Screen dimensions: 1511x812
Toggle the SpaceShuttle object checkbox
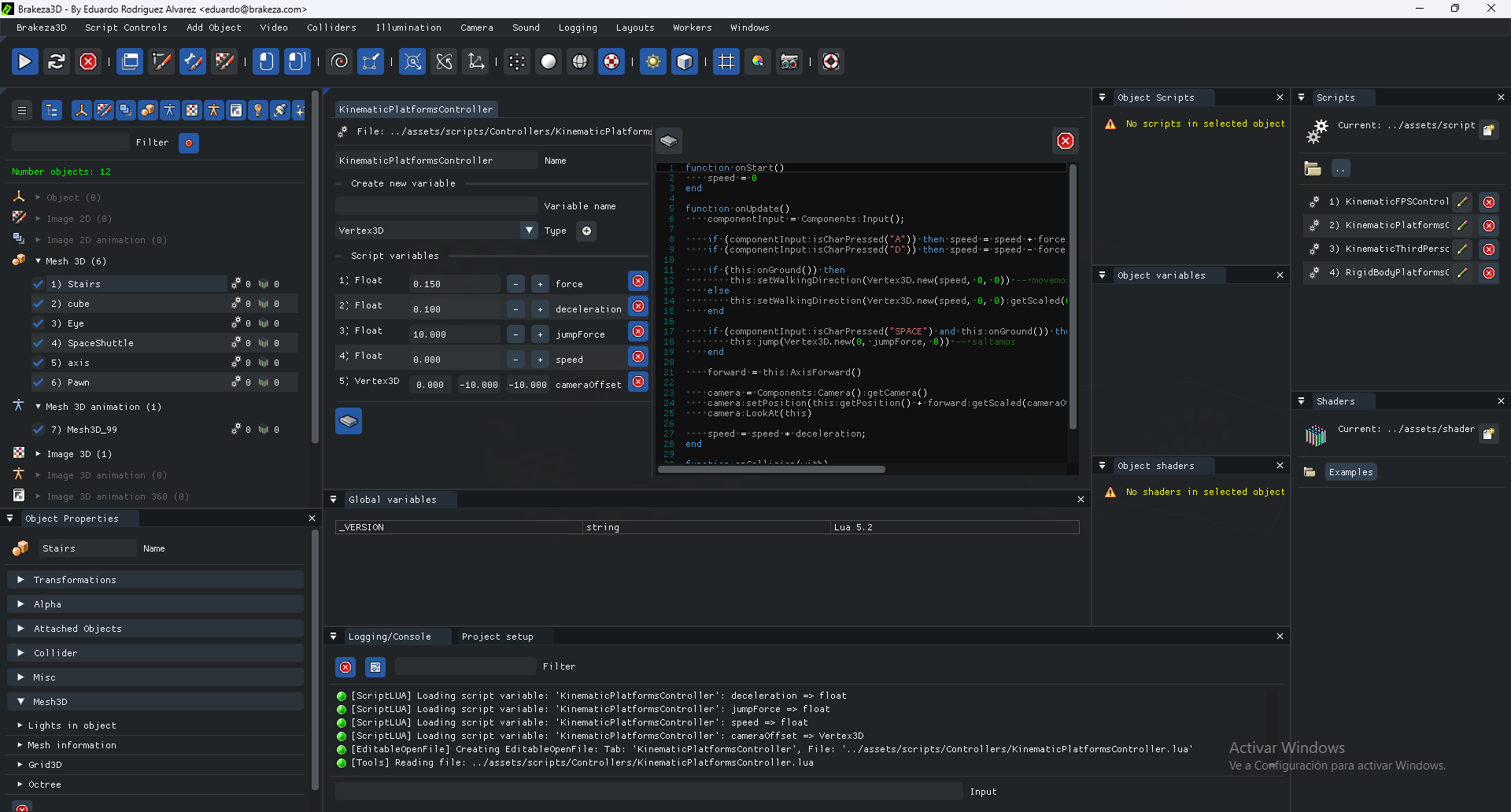39,343
